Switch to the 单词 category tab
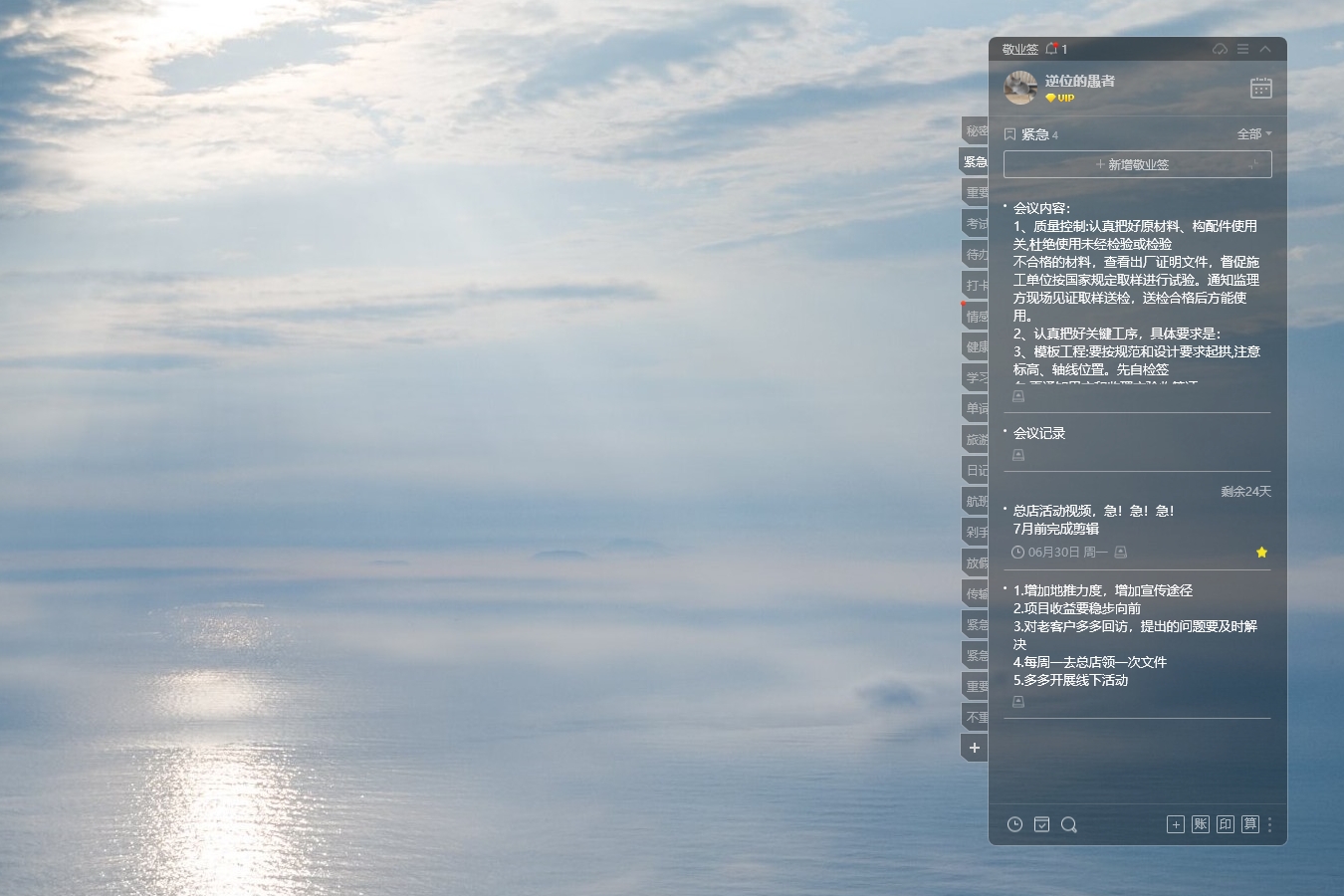1344x896 pixels. [976, 408]
